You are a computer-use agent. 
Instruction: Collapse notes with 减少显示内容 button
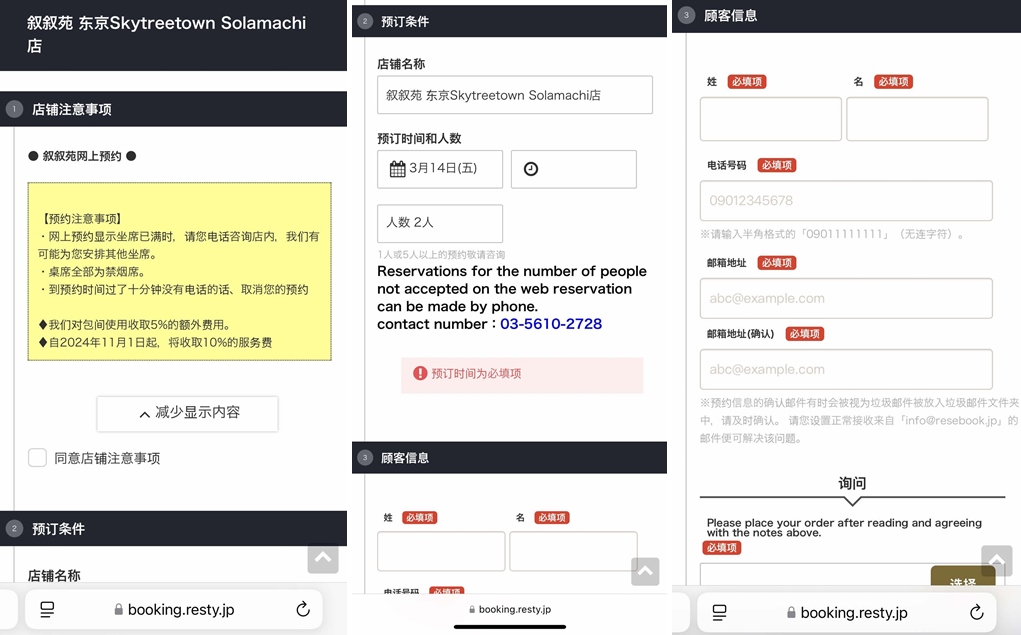pyautogui.click(x=188, y=413)
